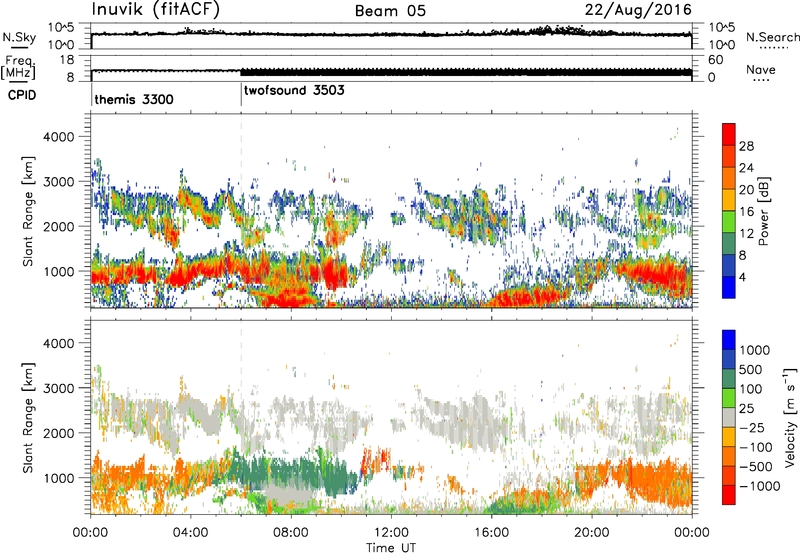Pick the teal power swatch between 8 and 12
Image resolution: width=800 pixels, height=554 pixels.
click(x=729, y=244)
